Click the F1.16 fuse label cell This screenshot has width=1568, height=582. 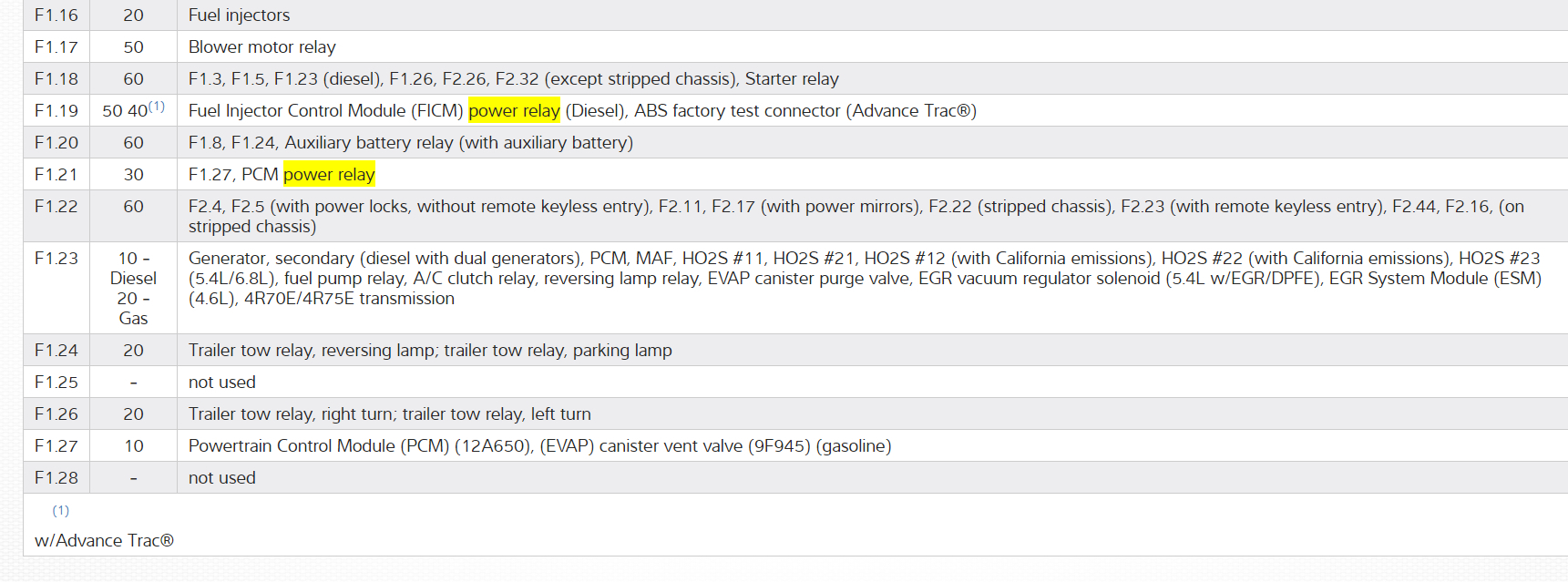[56, 15]
